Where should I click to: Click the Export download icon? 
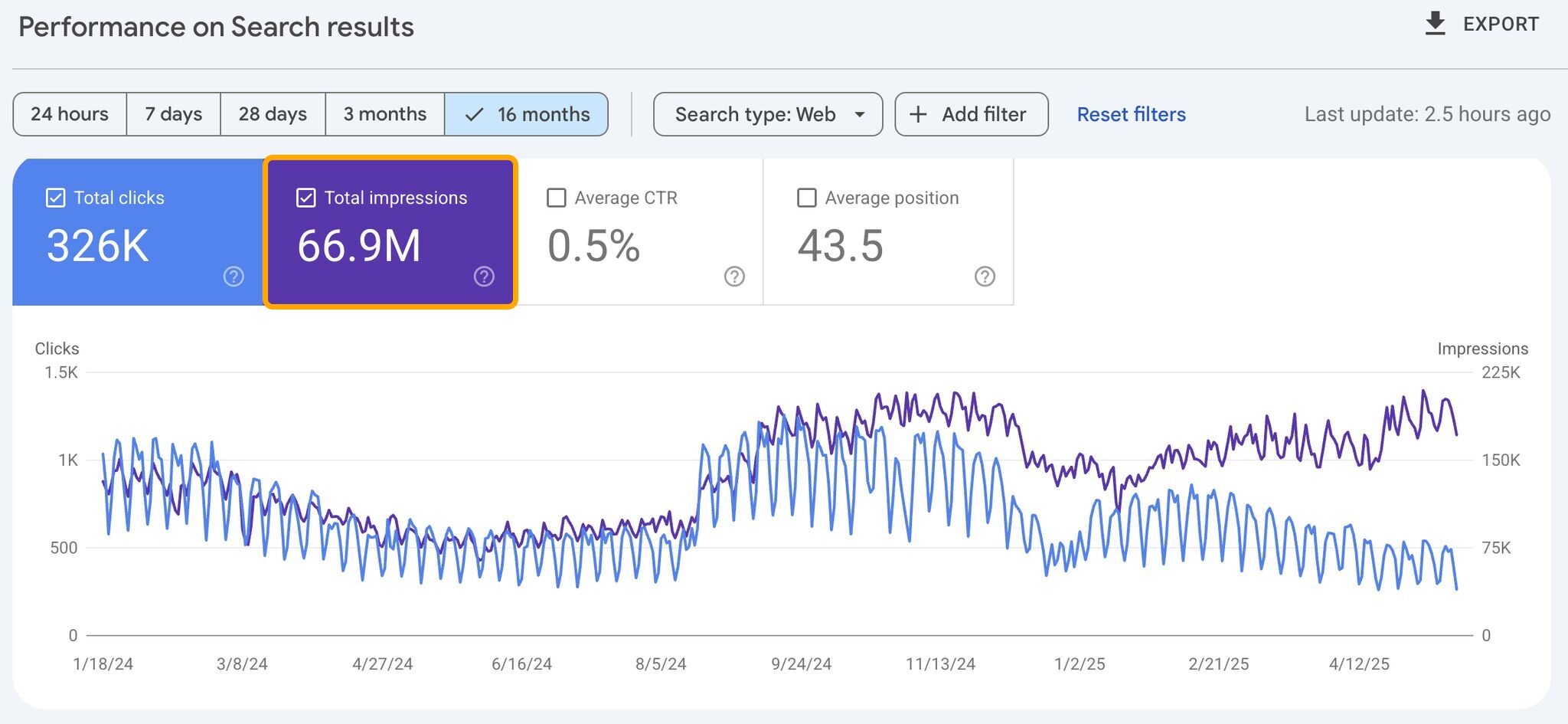pos(1434,23)
